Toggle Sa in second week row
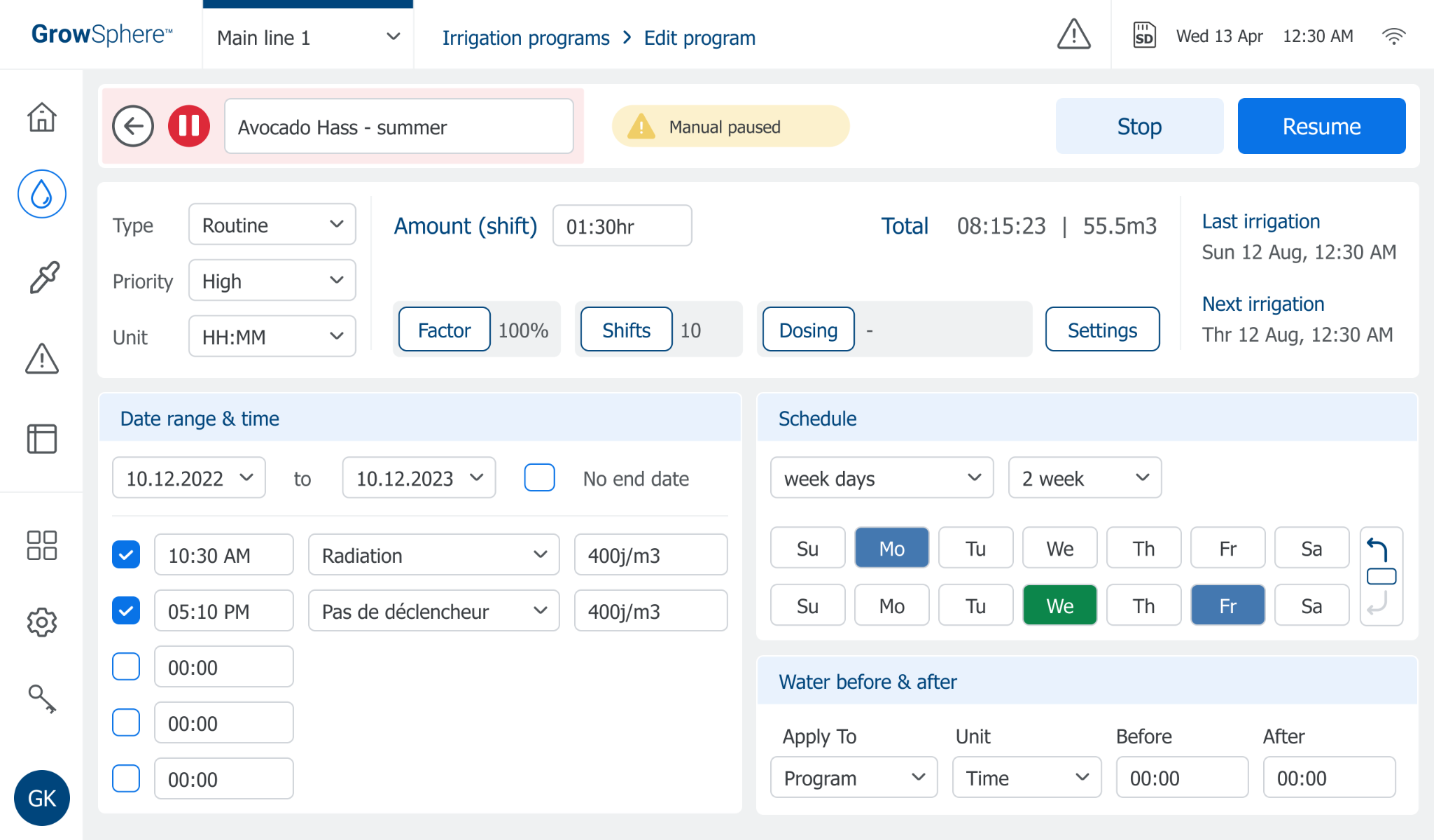 tap(1312, 605)
